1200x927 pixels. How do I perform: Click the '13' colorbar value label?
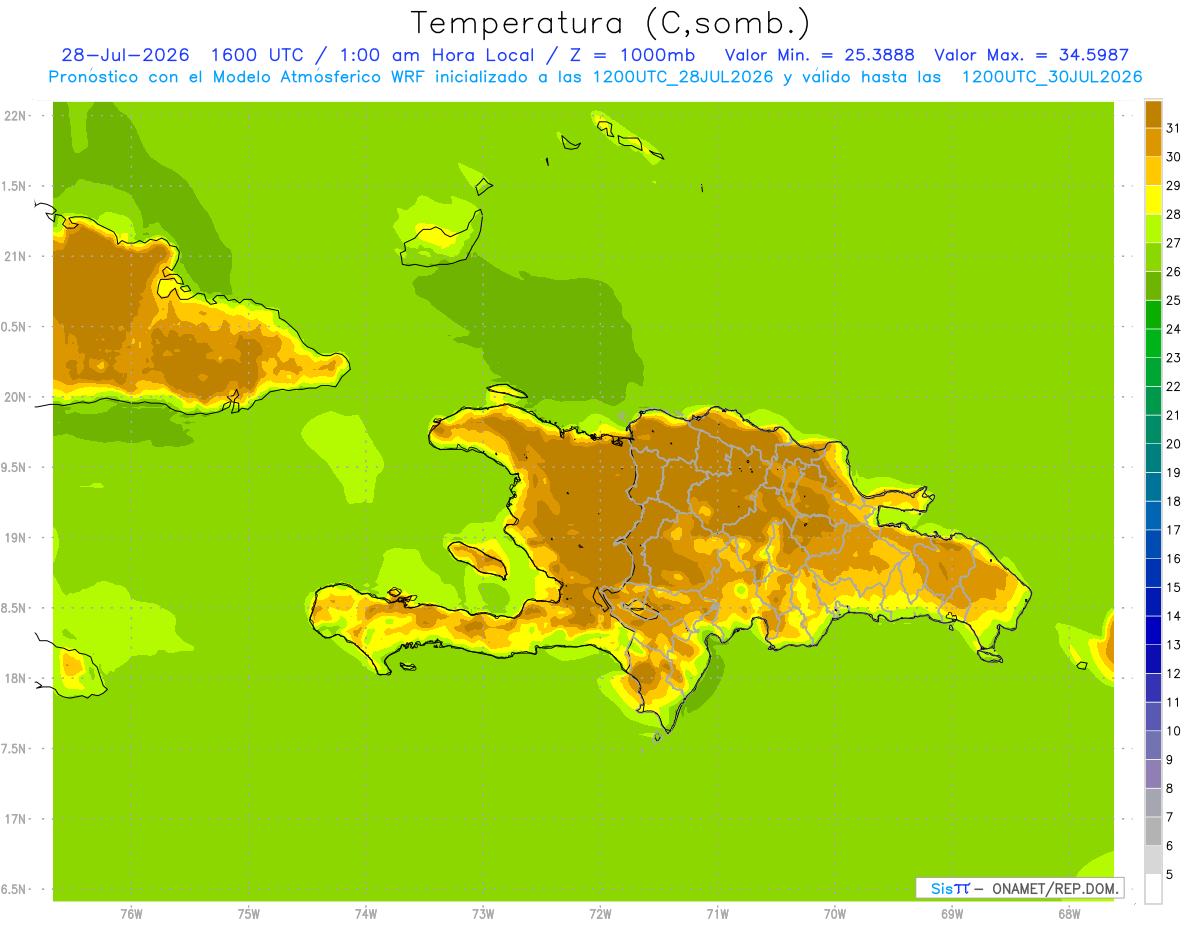1172,645
